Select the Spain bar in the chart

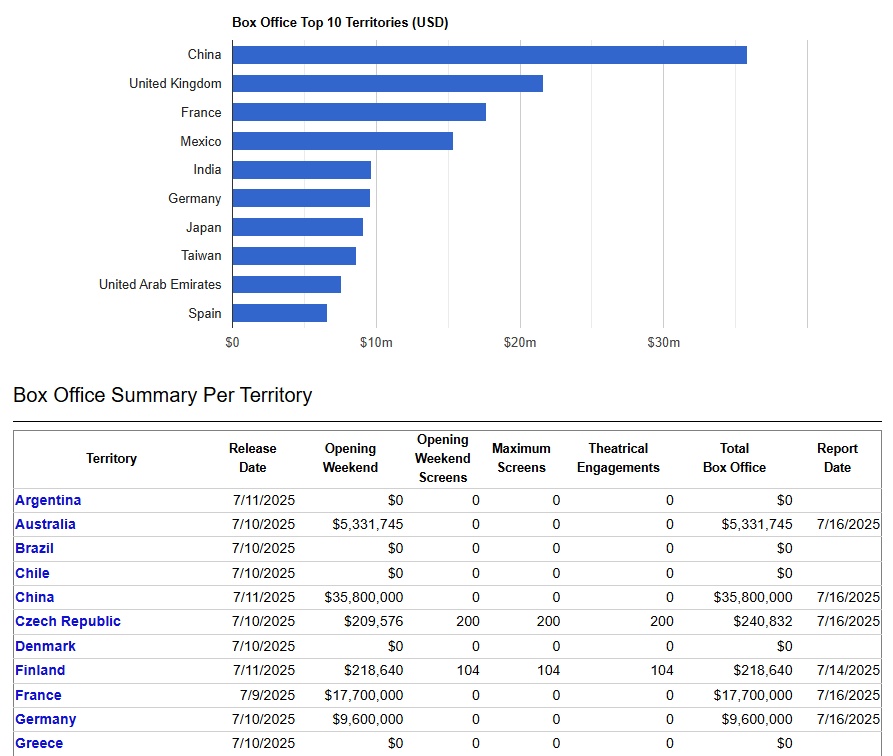tap(280, 313)
